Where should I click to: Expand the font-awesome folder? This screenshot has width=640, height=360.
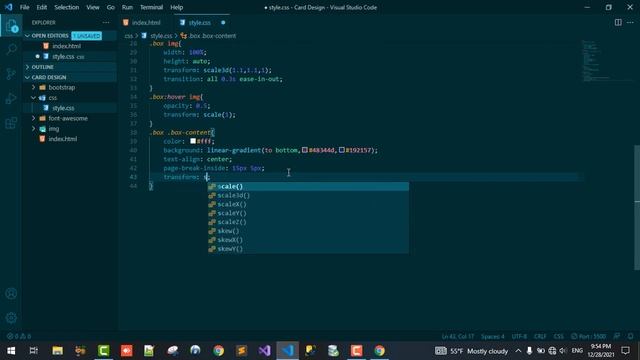click(70, 118)
